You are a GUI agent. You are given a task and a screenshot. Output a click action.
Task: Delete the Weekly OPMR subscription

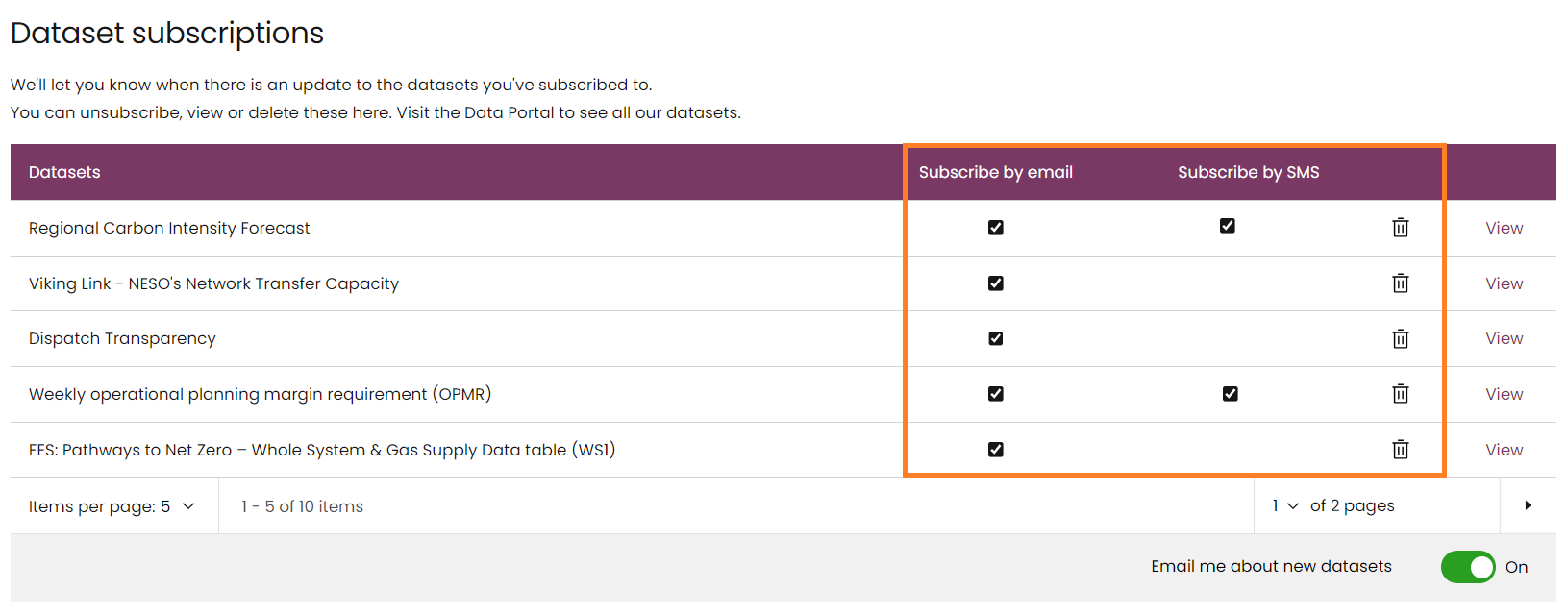[1400, 394]
